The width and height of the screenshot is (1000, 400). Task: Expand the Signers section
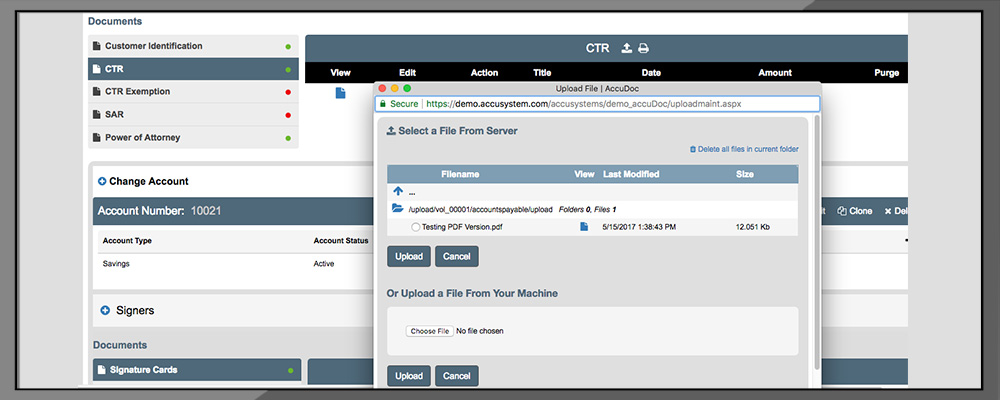(x=105, y=311)
